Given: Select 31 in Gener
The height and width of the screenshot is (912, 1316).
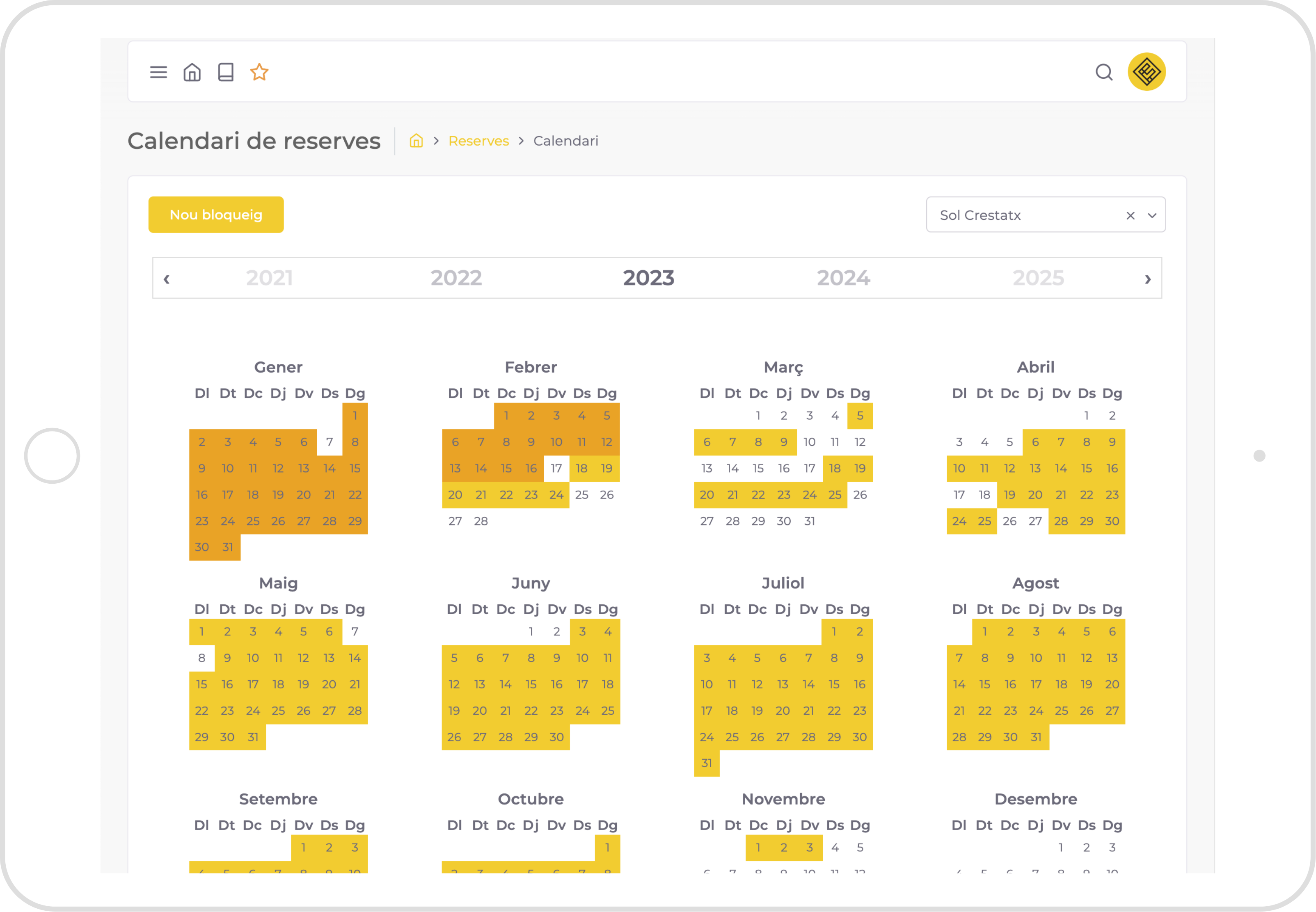Looking at the screenshot, I should pyautogui.click(x=227, y=547).
